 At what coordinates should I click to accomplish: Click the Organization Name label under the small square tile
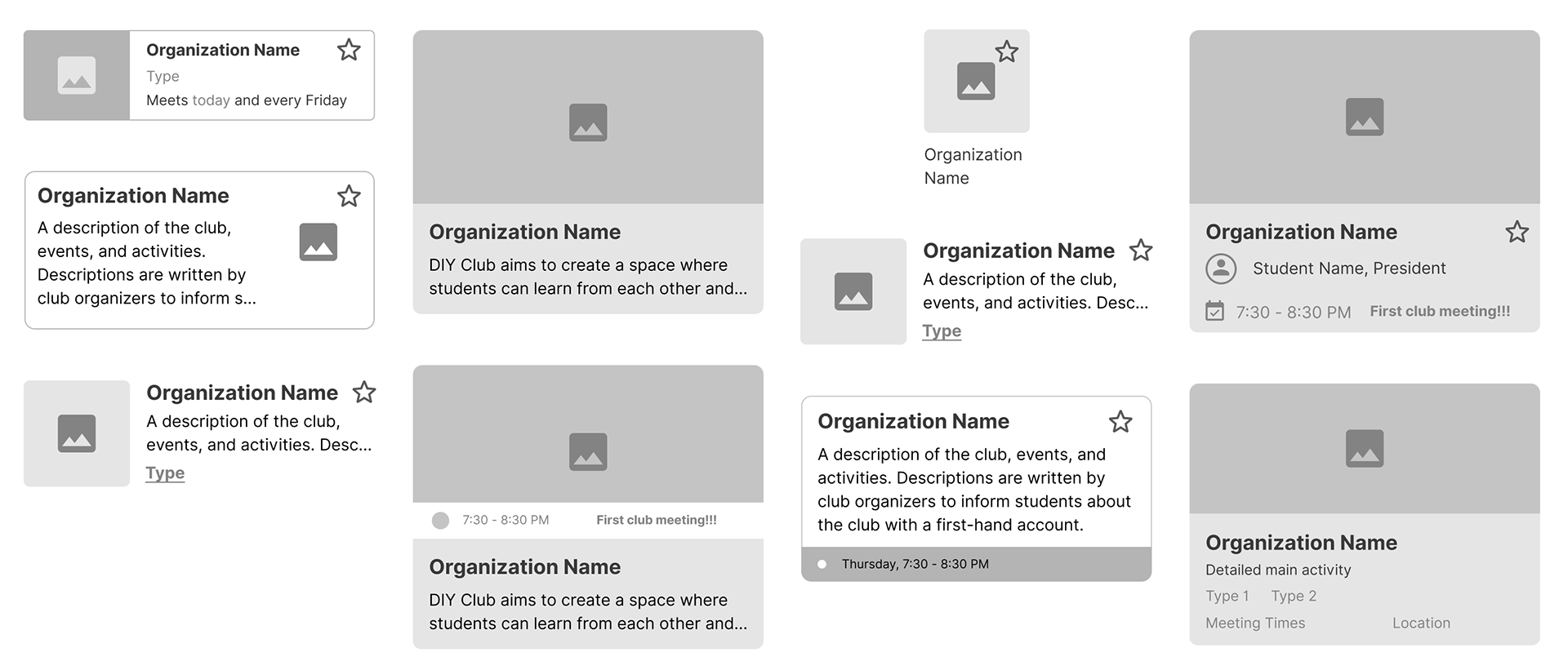[x=973, y=166]
